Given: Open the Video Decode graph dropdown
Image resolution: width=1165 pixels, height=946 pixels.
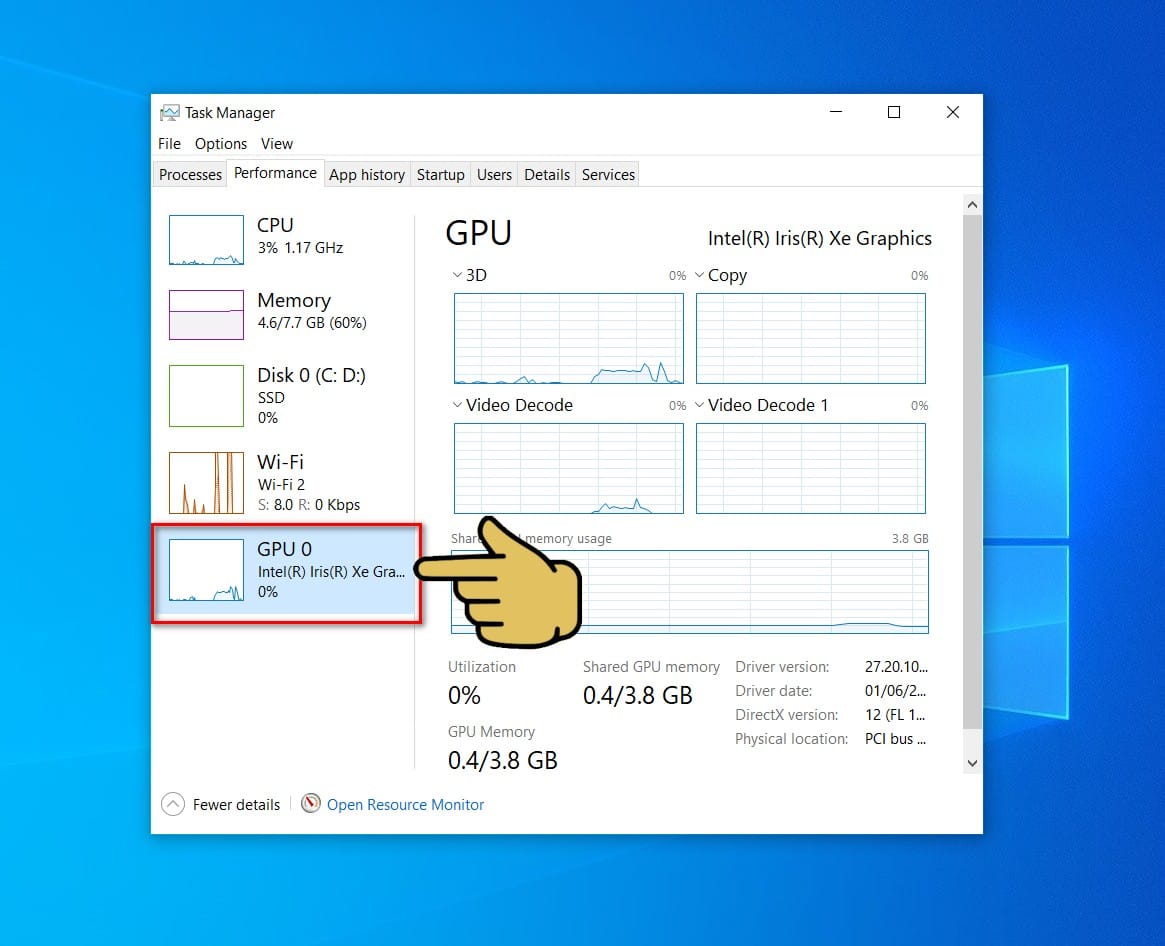Looking at the screenshot, I should click(457, 405).
